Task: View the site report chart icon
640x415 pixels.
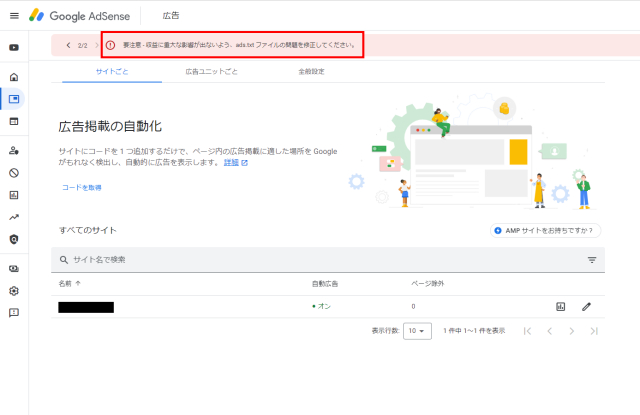Action: pyautogui.click(x=561, y=306)
